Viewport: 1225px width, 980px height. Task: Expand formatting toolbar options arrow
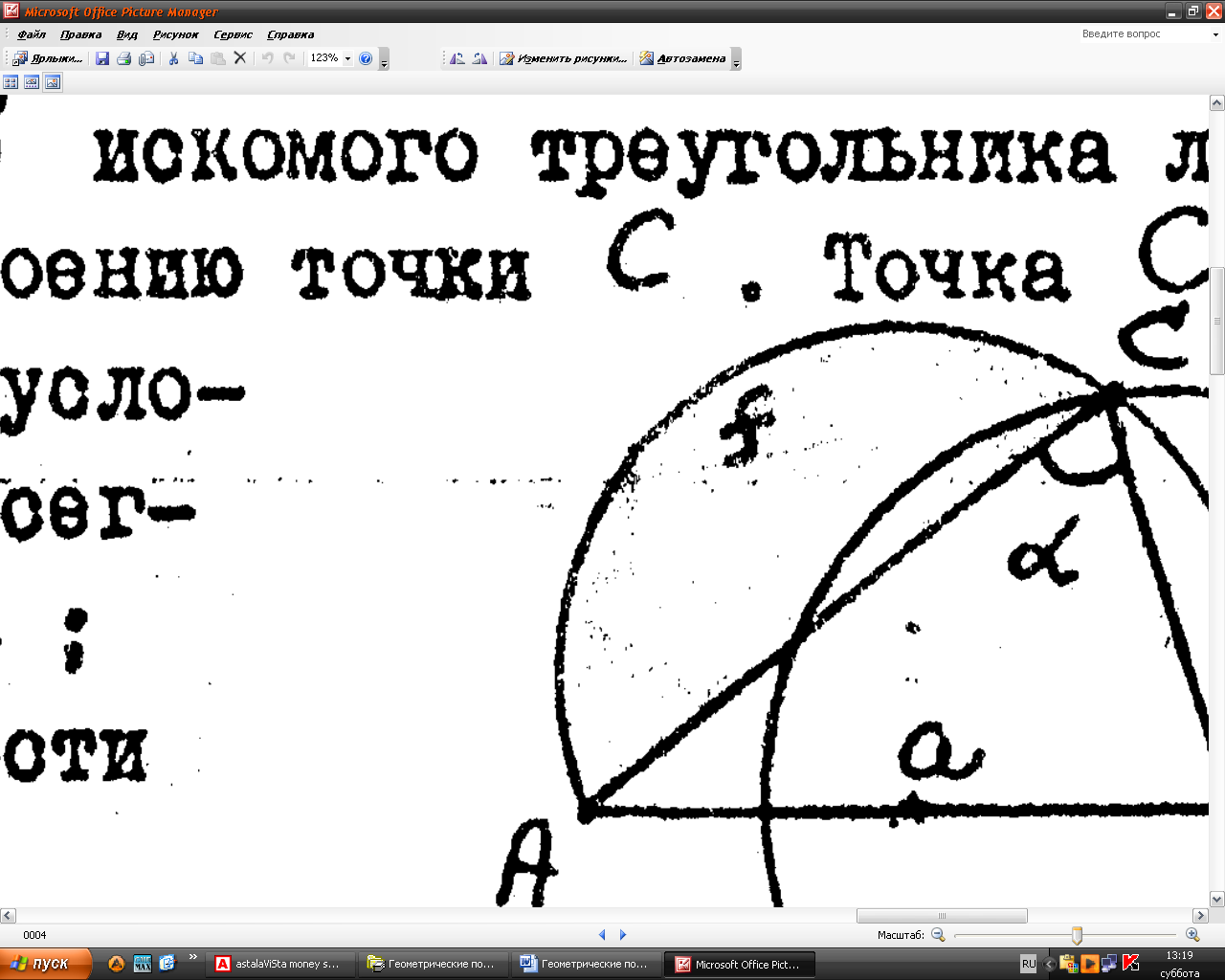pyautogui.click(x=736, y=59)
